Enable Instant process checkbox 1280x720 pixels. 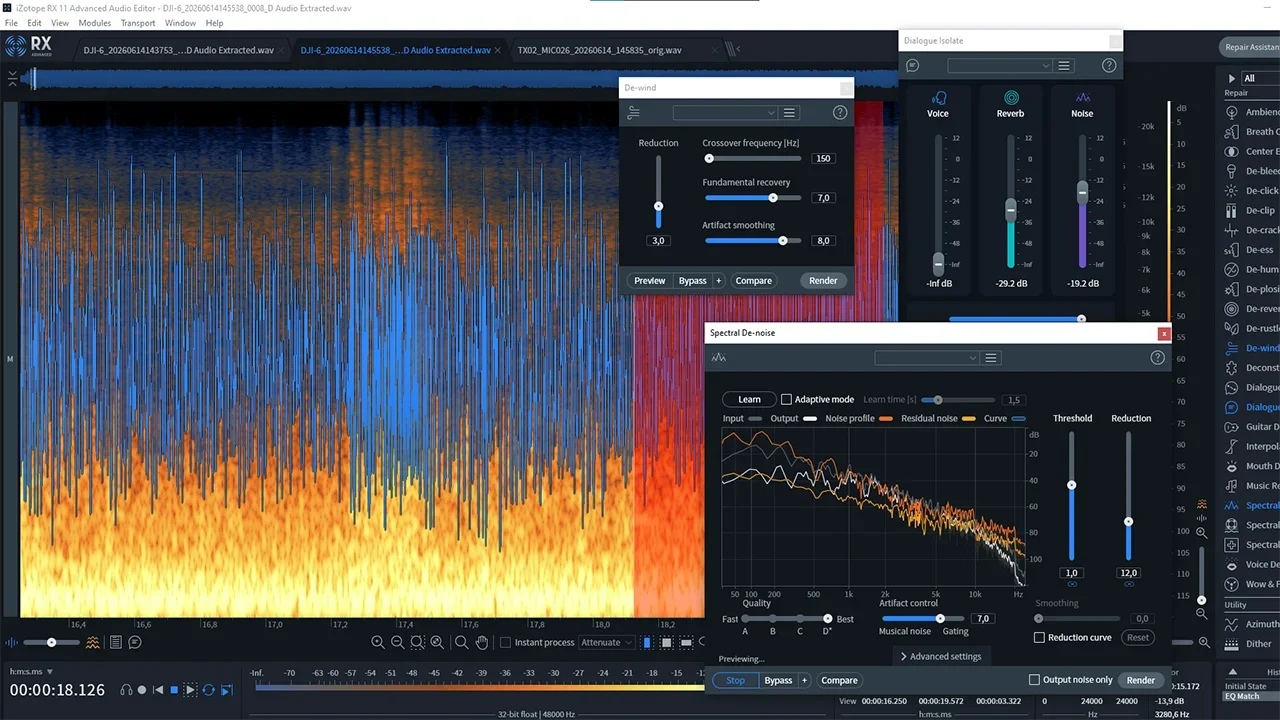(x=505, y=642)
